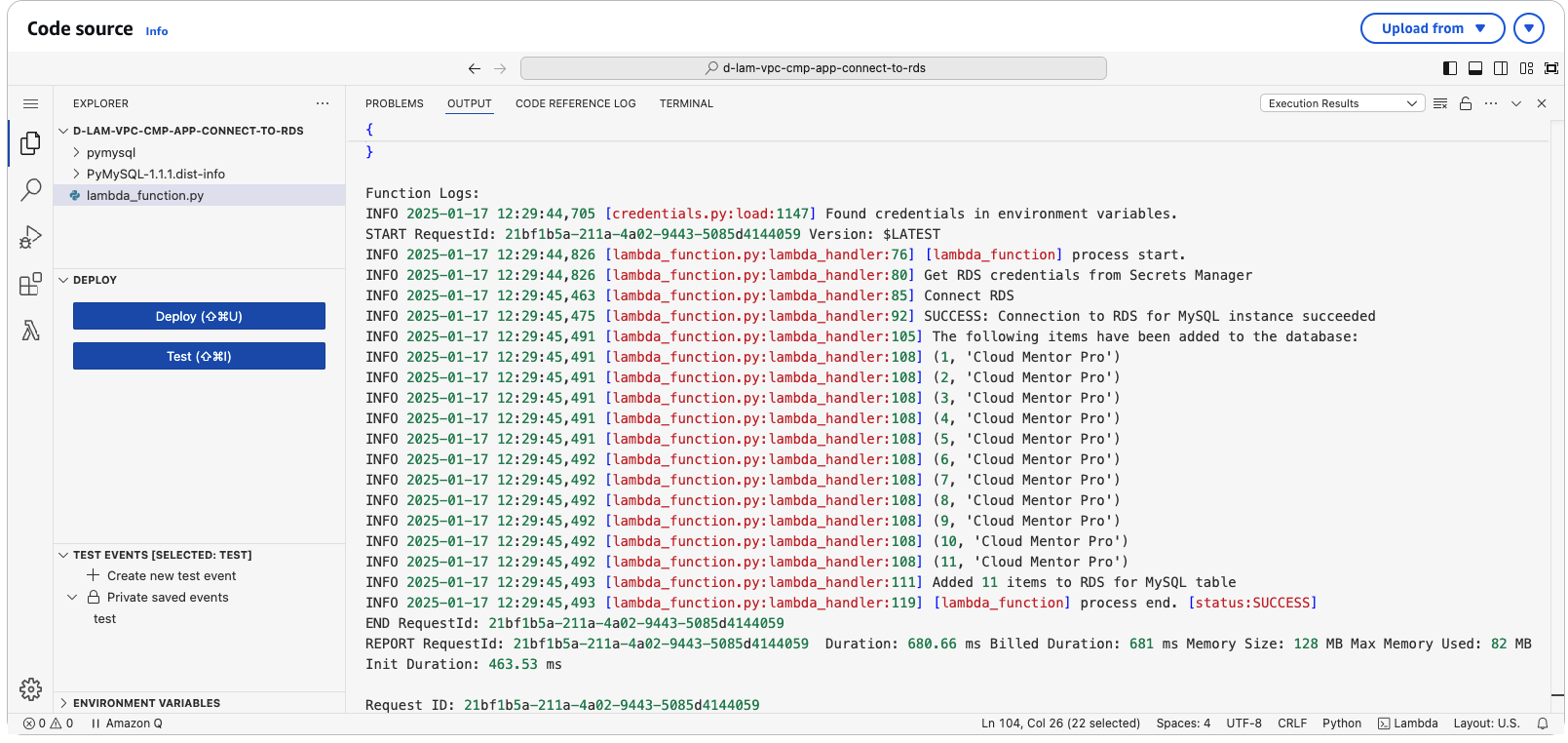Open the Execution Results dropdown
The height and width of the screenshot is (743, 1568).
(1342, 103)
